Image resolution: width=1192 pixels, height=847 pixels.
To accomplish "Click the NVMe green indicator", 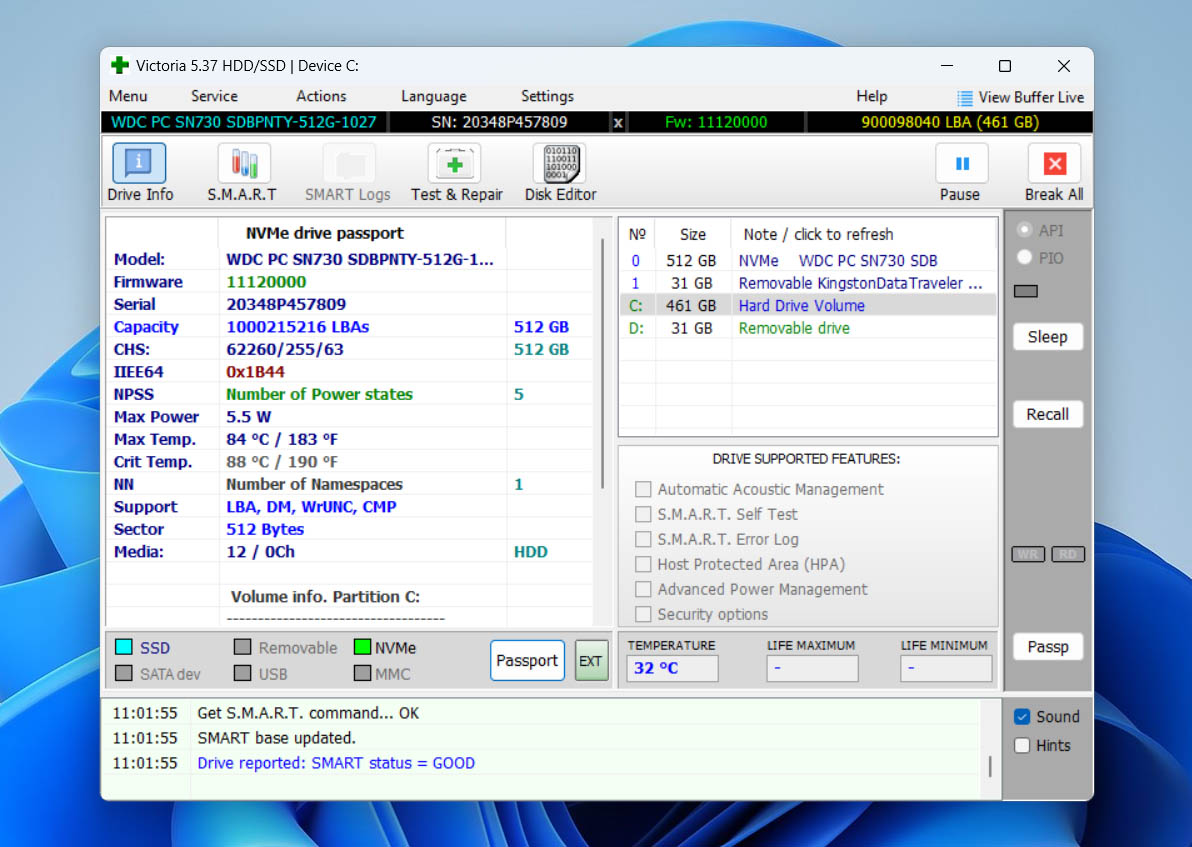I will [x=363, y=647].
